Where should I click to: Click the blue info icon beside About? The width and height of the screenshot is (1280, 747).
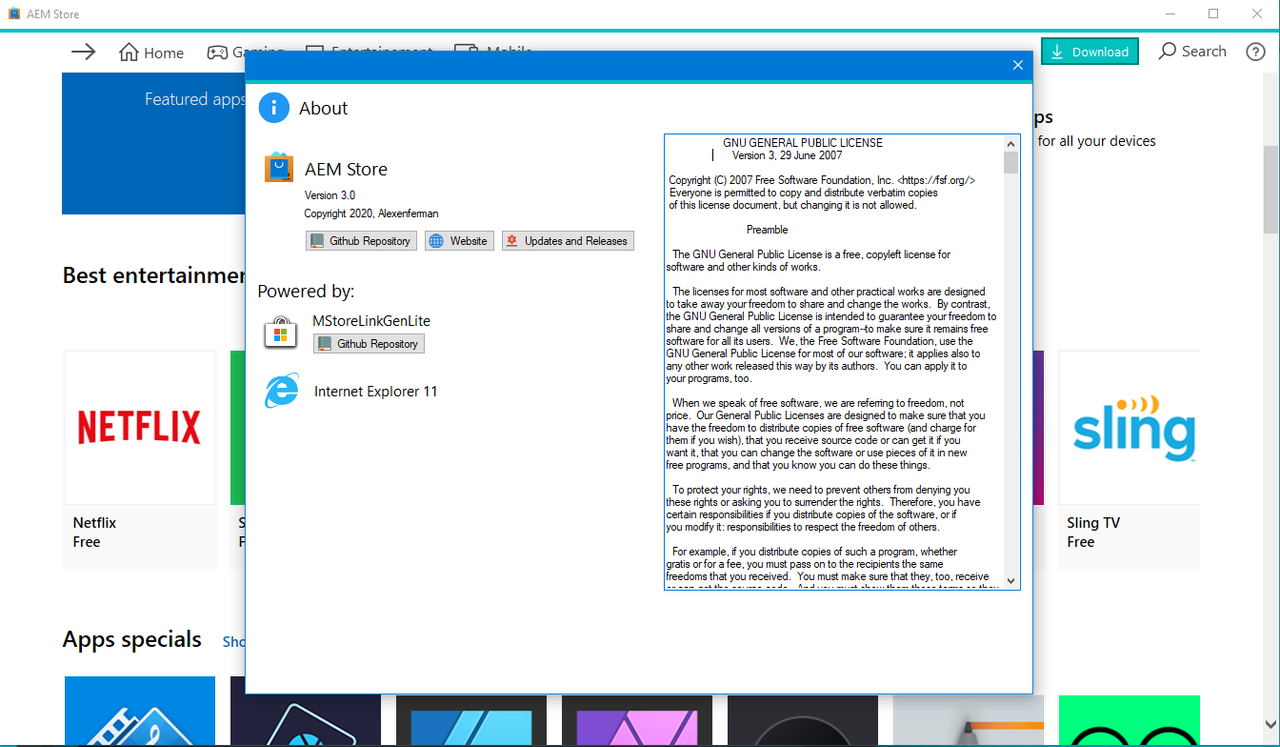point(274,108)
